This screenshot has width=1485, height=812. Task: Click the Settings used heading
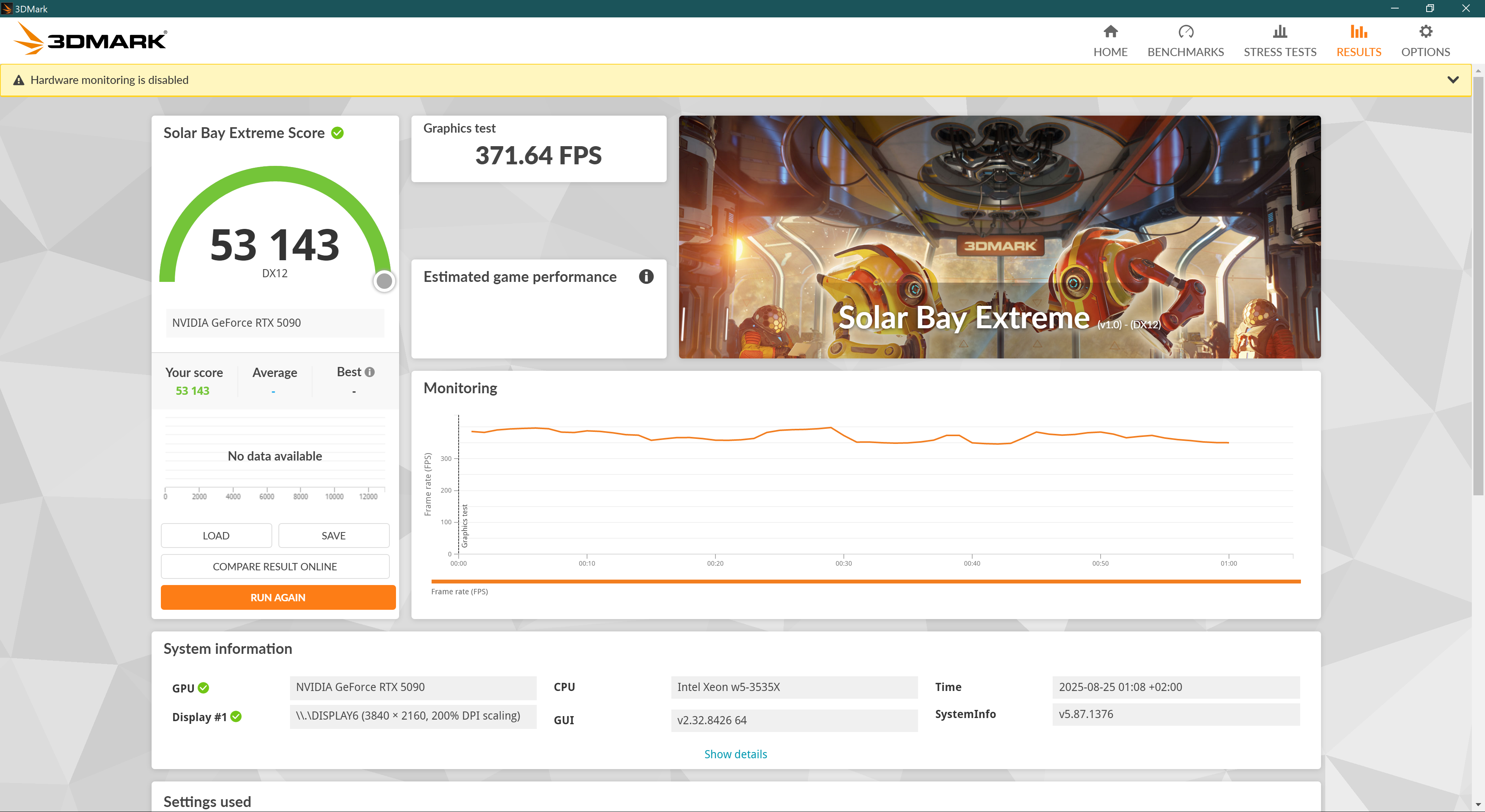(207, 802)
